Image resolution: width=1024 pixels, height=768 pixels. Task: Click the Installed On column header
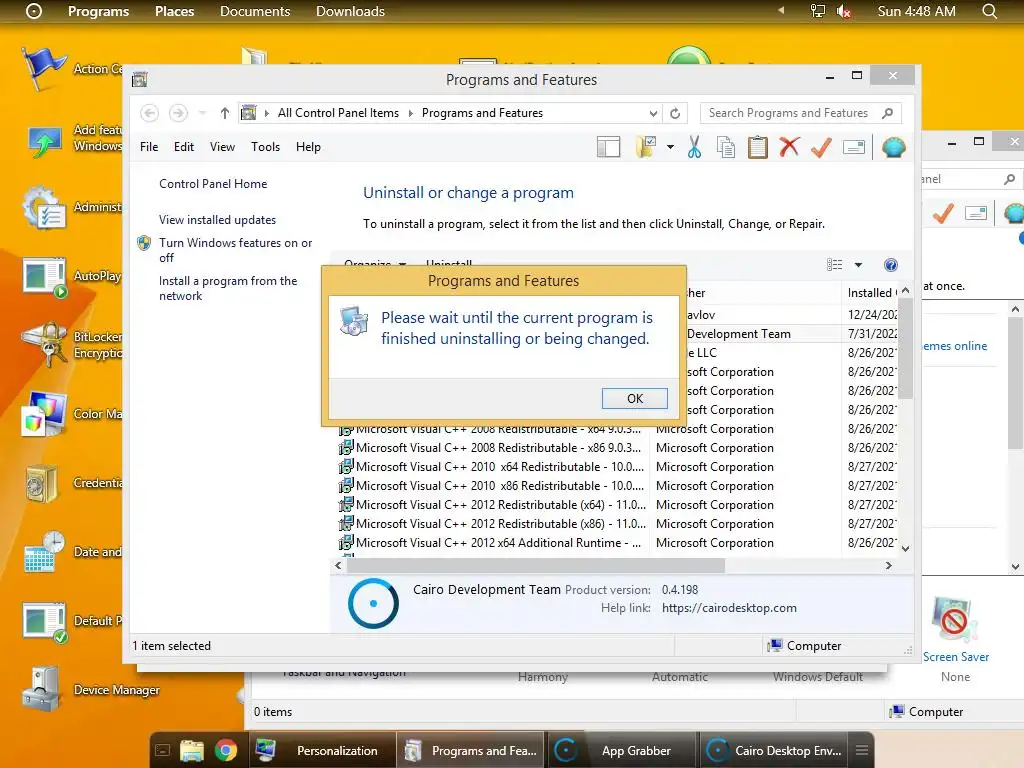tap(871, 293)
